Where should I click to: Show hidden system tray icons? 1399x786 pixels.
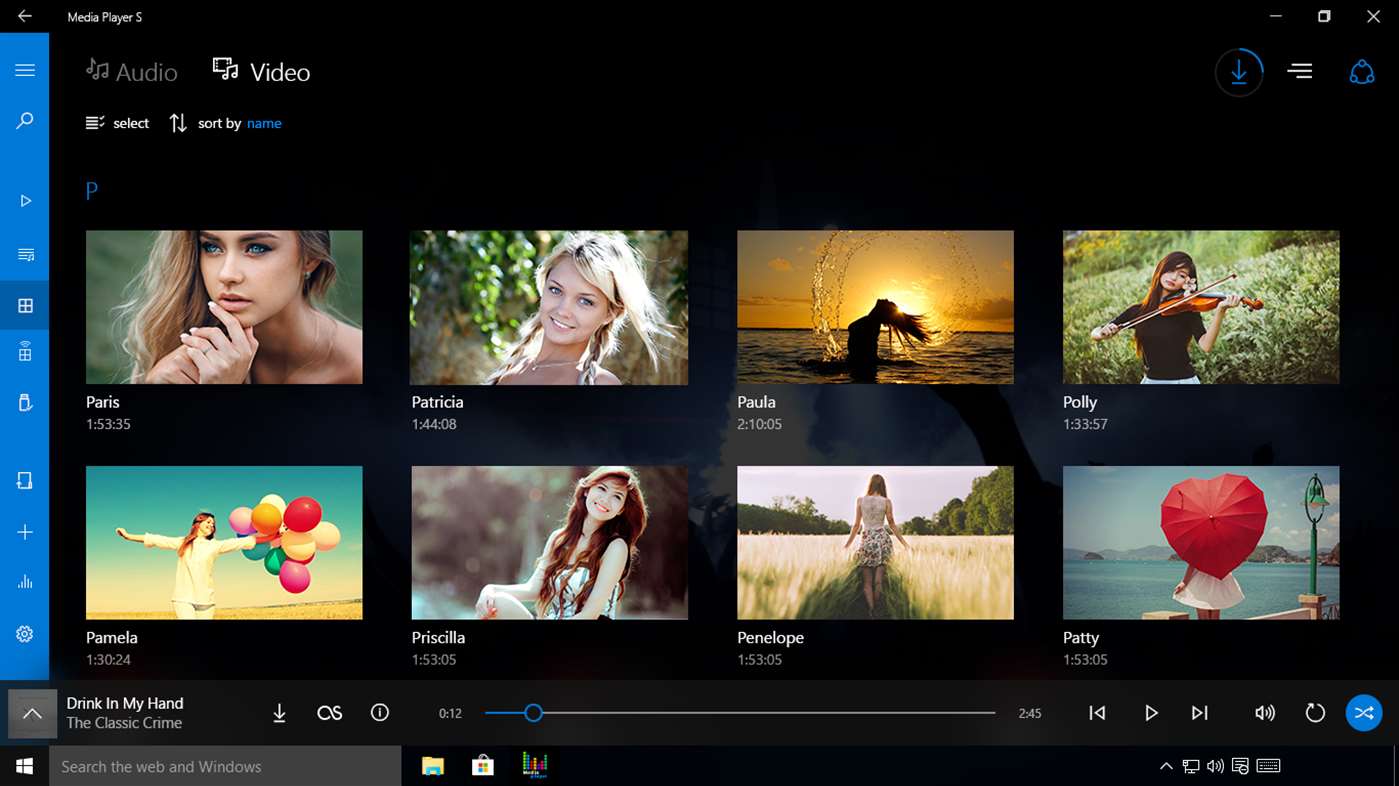coord(1166,767)
